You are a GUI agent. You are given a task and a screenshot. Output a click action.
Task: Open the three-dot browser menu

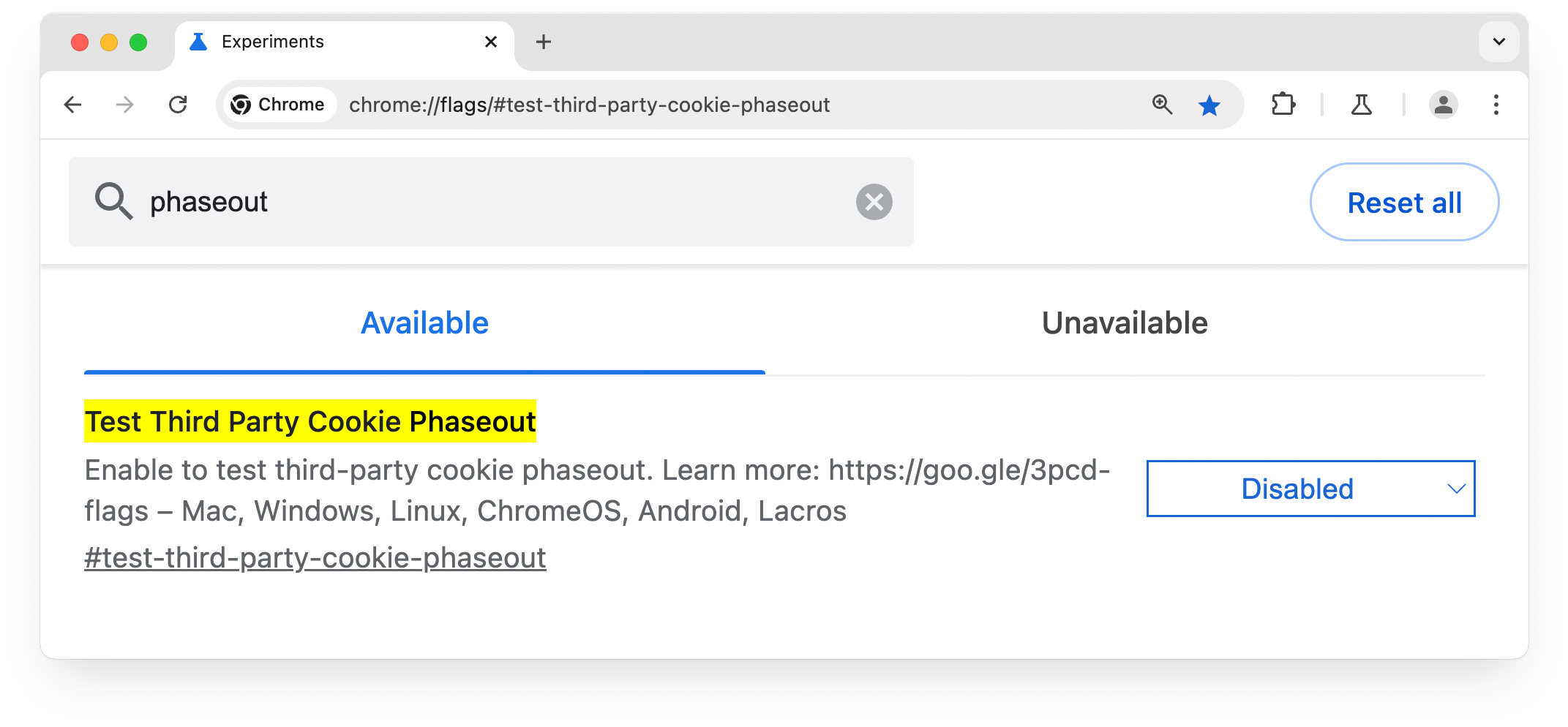pyautogui.click(x=1496, y=105)
